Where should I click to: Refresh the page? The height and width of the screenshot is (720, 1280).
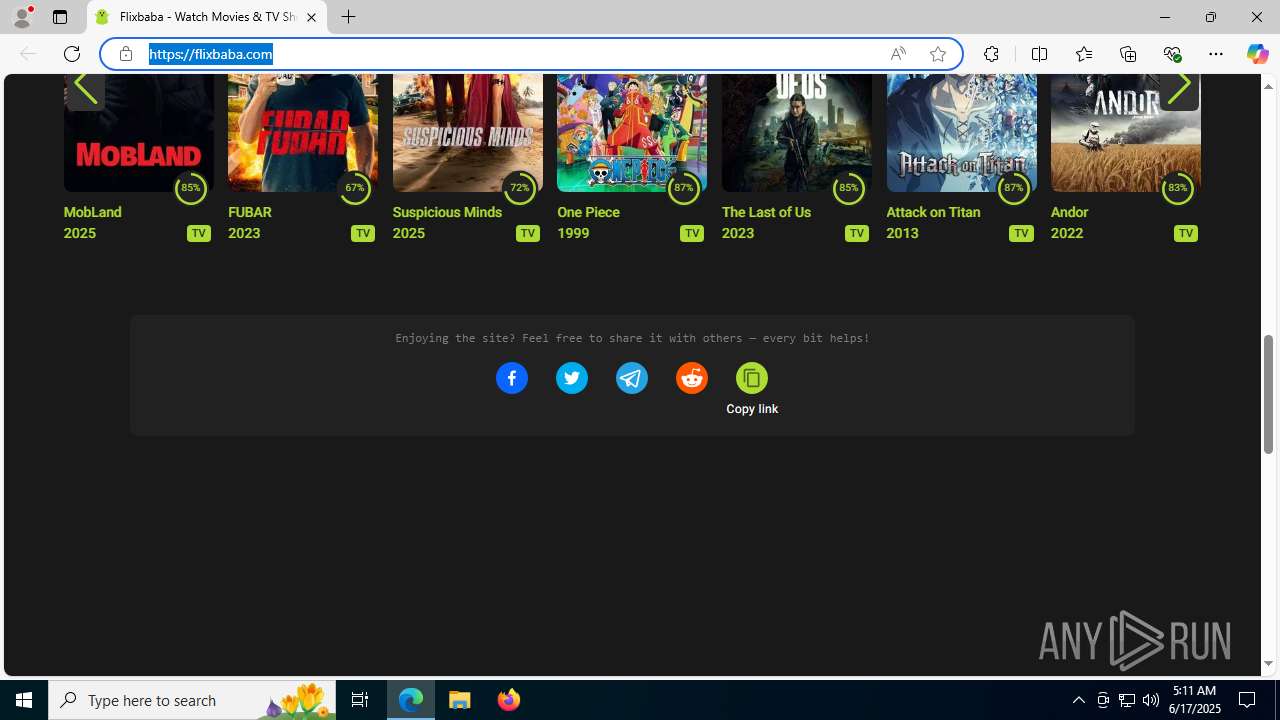(x=72, y=54)
